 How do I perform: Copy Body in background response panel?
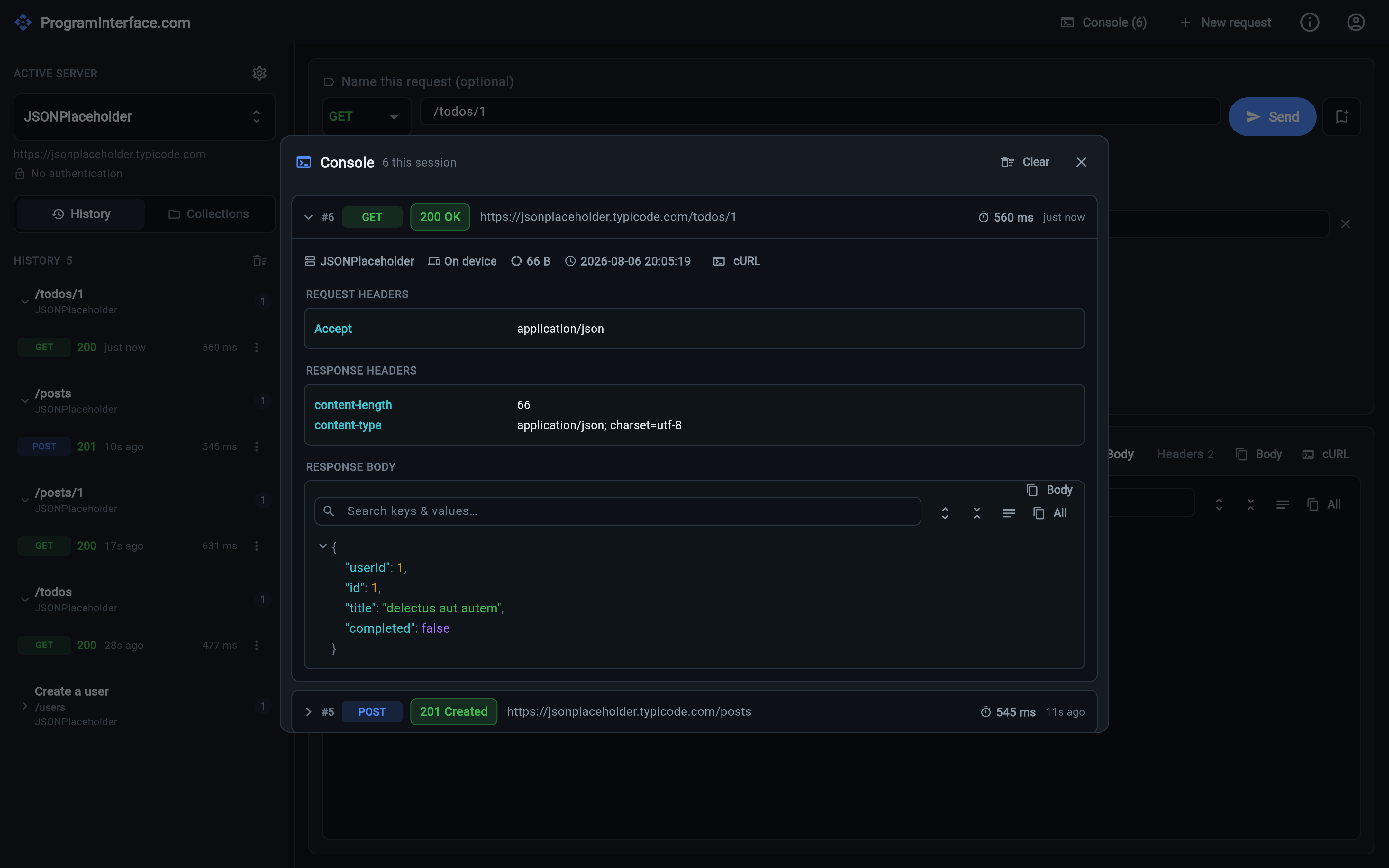(1259, 454)
